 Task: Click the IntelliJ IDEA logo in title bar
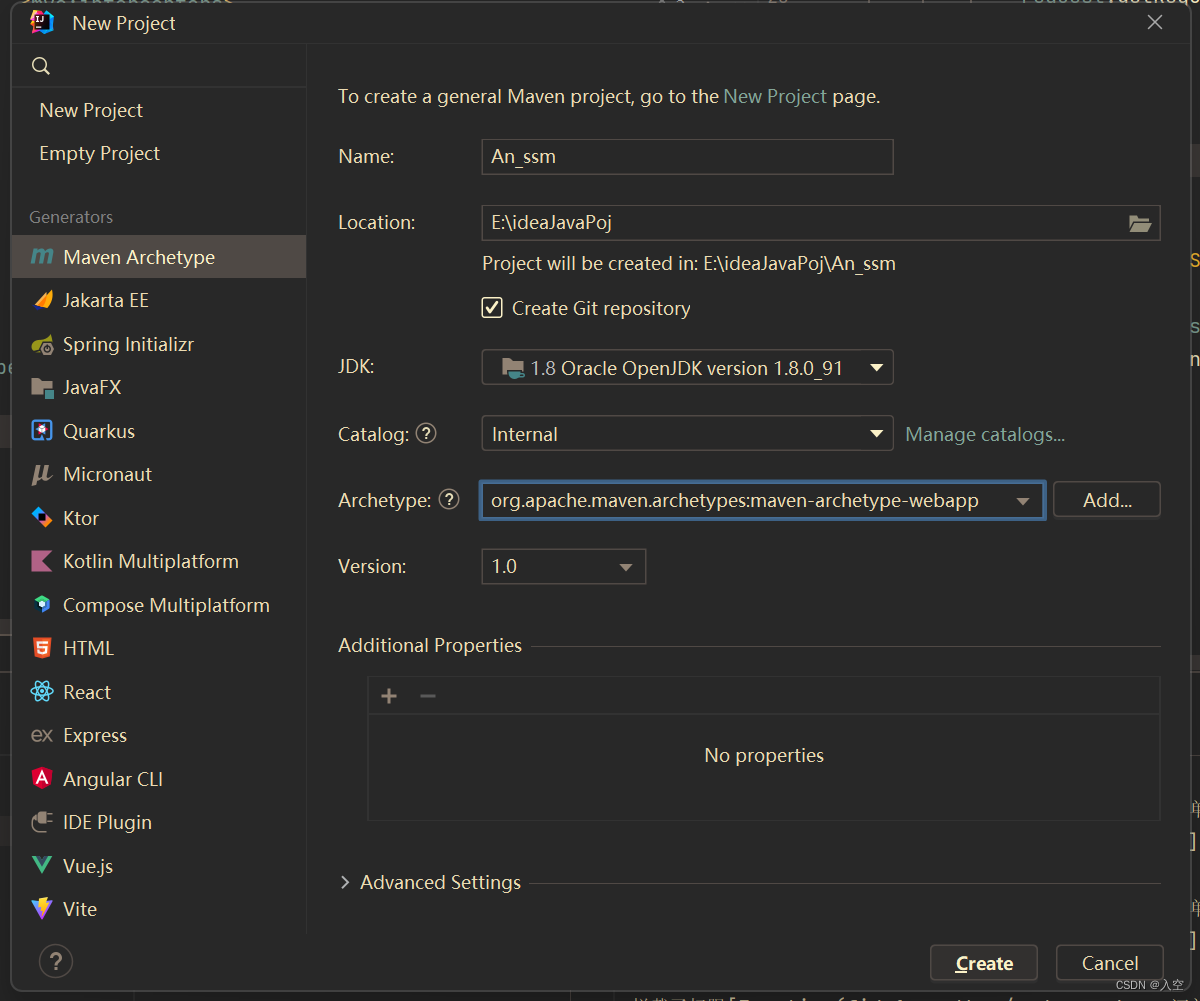tap(42, 22)
